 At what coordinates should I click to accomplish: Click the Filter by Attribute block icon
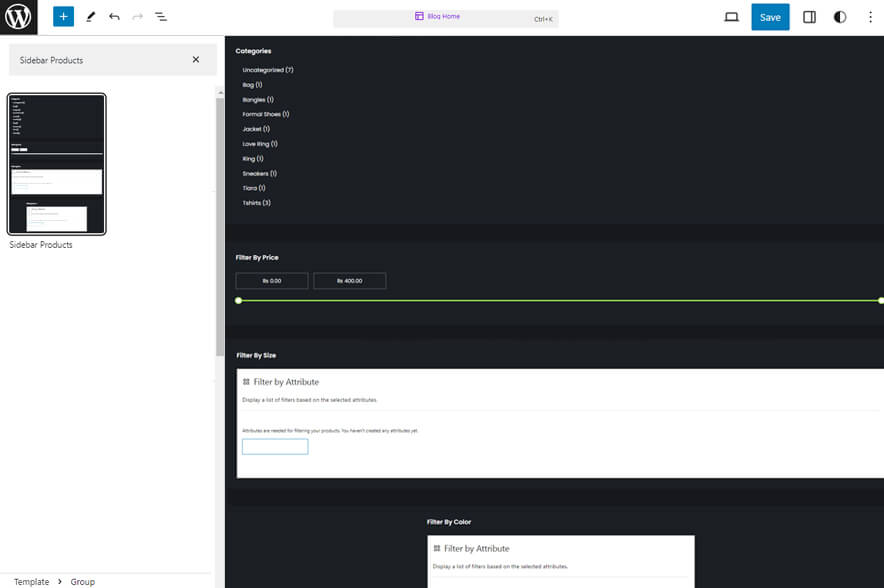point(245,381)
